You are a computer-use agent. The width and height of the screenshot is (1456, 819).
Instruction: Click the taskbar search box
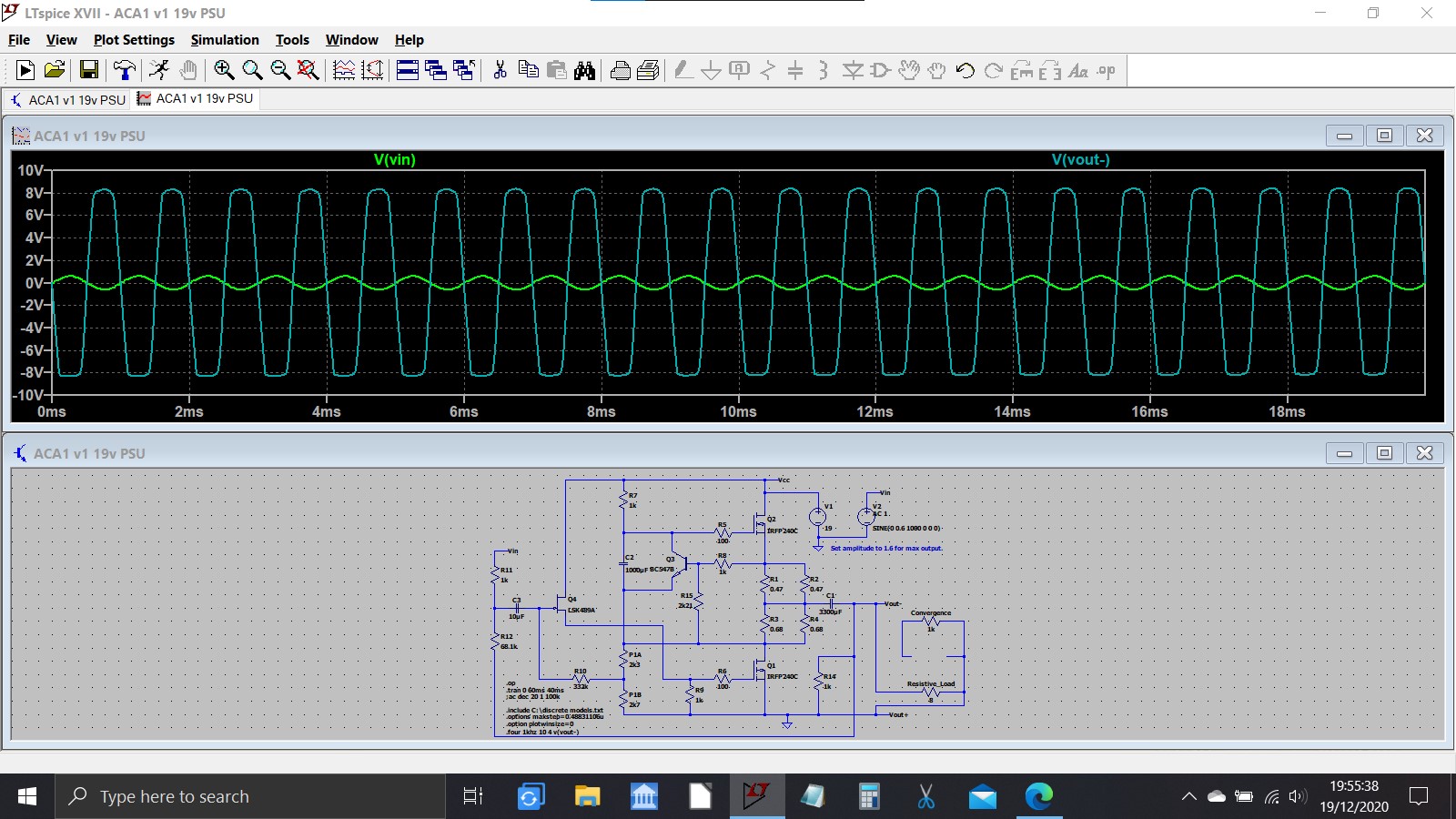(x=250, y=796)
